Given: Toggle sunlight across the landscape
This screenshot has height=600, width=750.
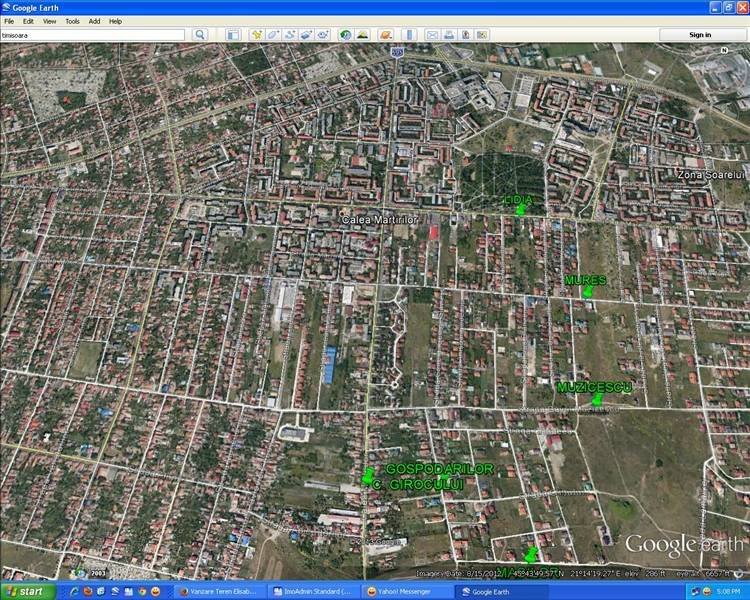Looking at the screenshot, I should (362, 35).
